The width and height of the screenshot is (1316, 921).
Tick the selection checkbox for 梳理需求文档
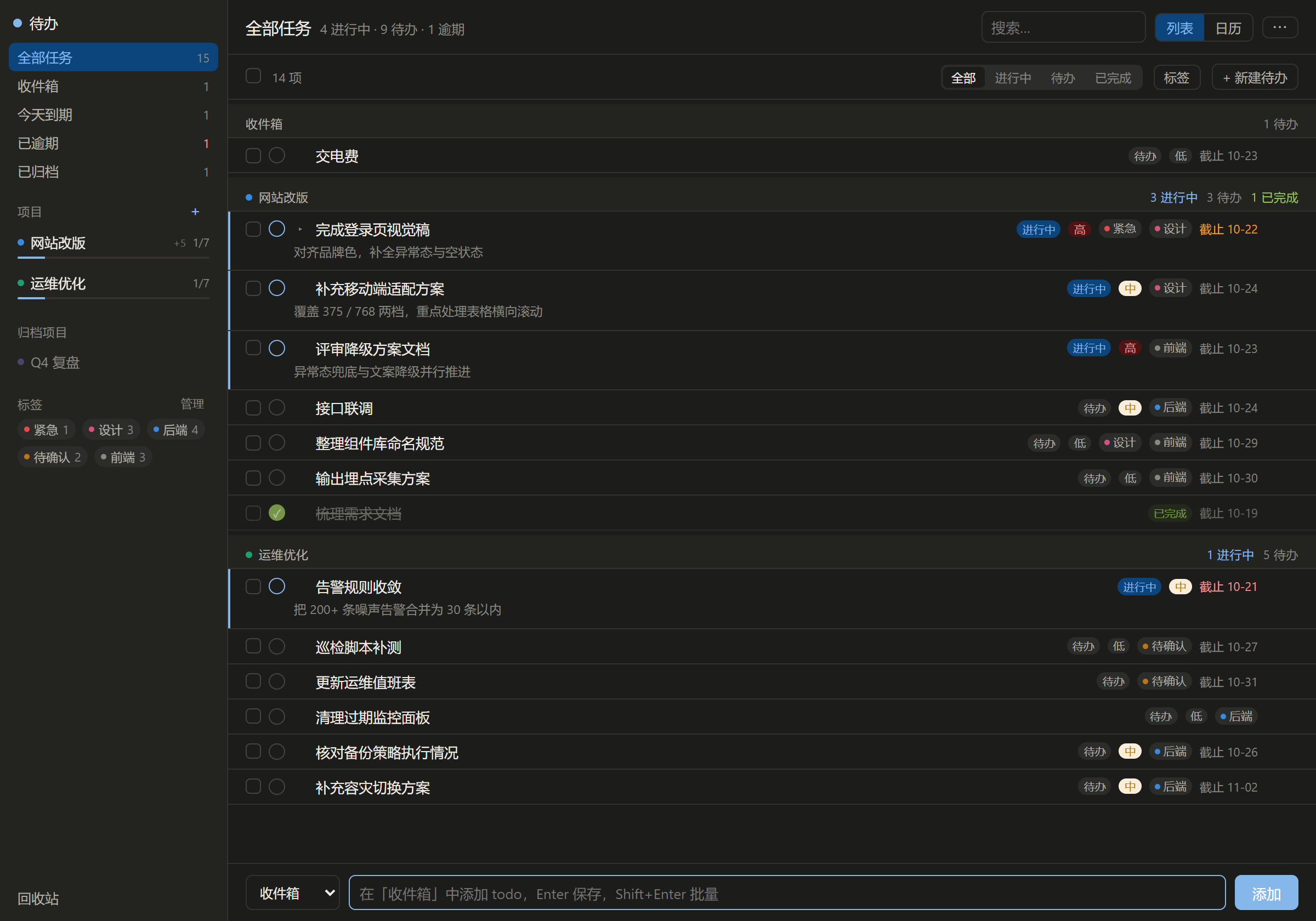coord(253,513)
